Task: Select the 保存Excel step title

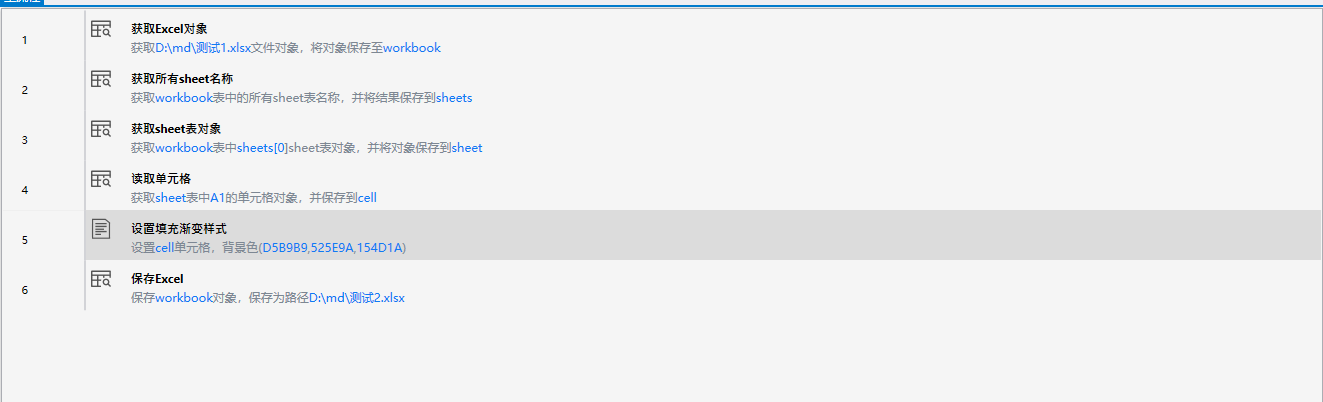Action: (157, 279)
